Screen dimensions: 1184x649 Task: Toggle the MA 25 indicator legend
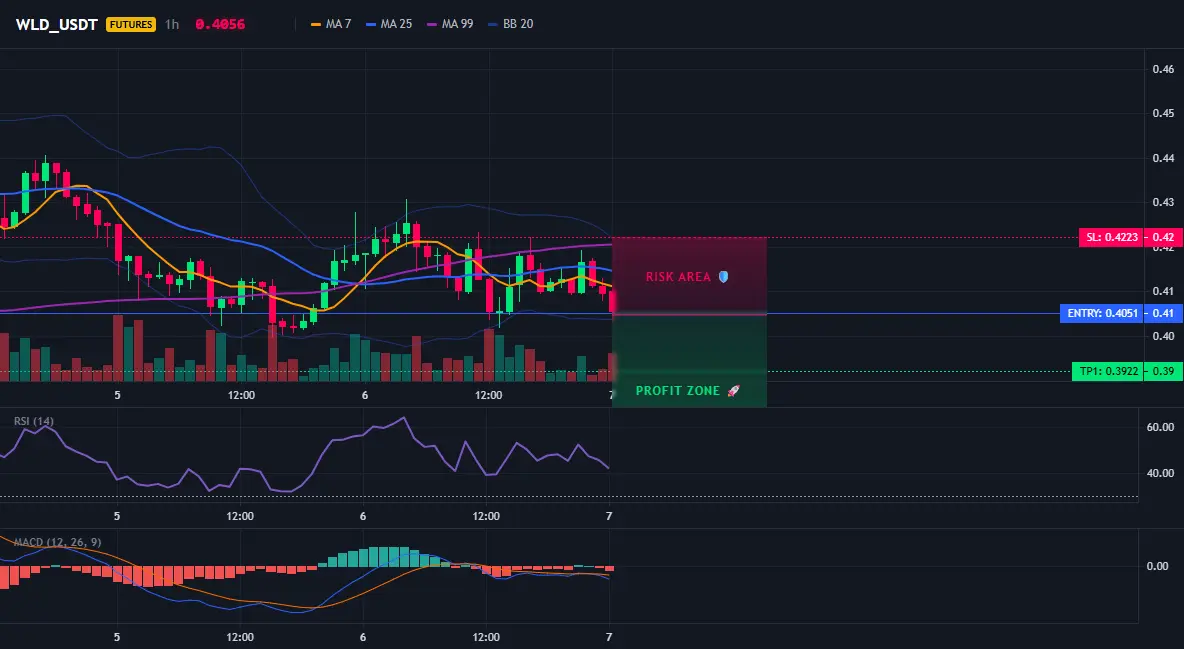pos(389,24)
